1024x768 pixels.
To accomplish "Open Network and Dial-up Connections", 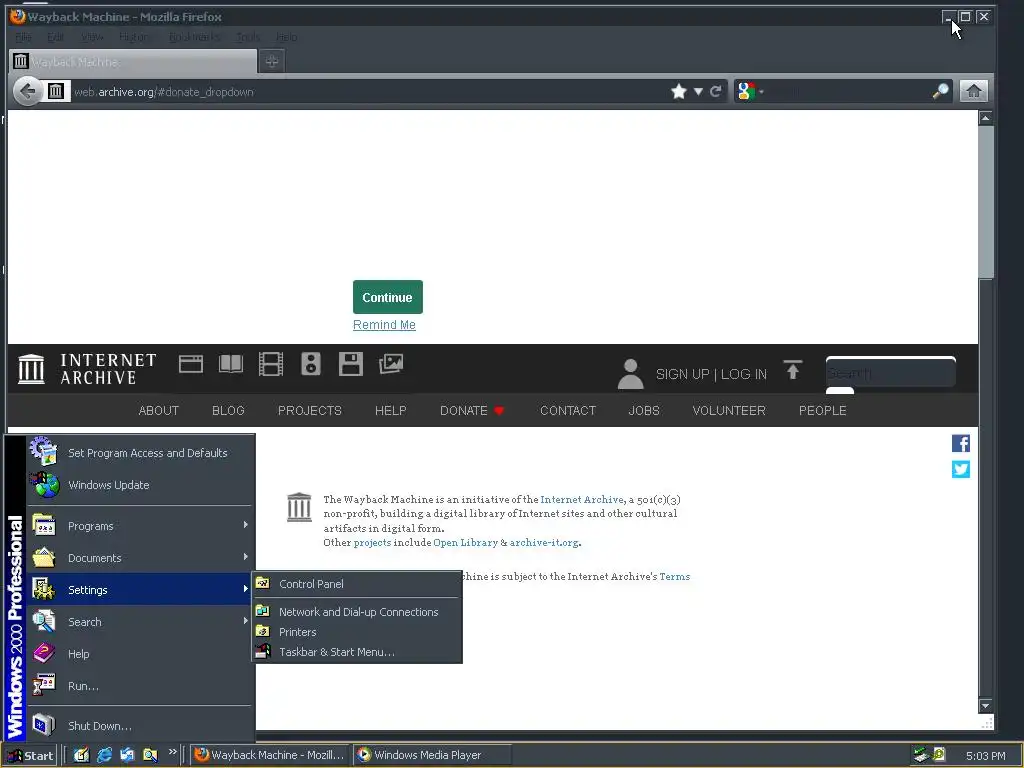I will 357,612.
